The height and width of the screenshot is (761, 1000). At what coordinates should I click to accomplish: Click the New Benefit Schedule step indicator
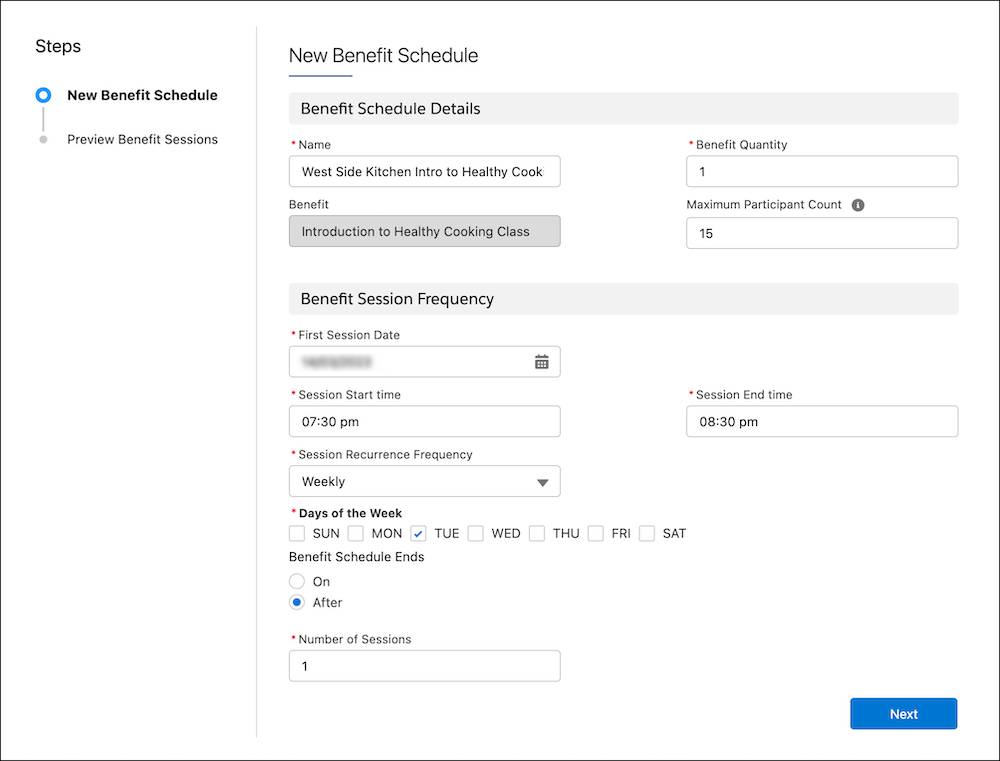click(x=43, y=96)
